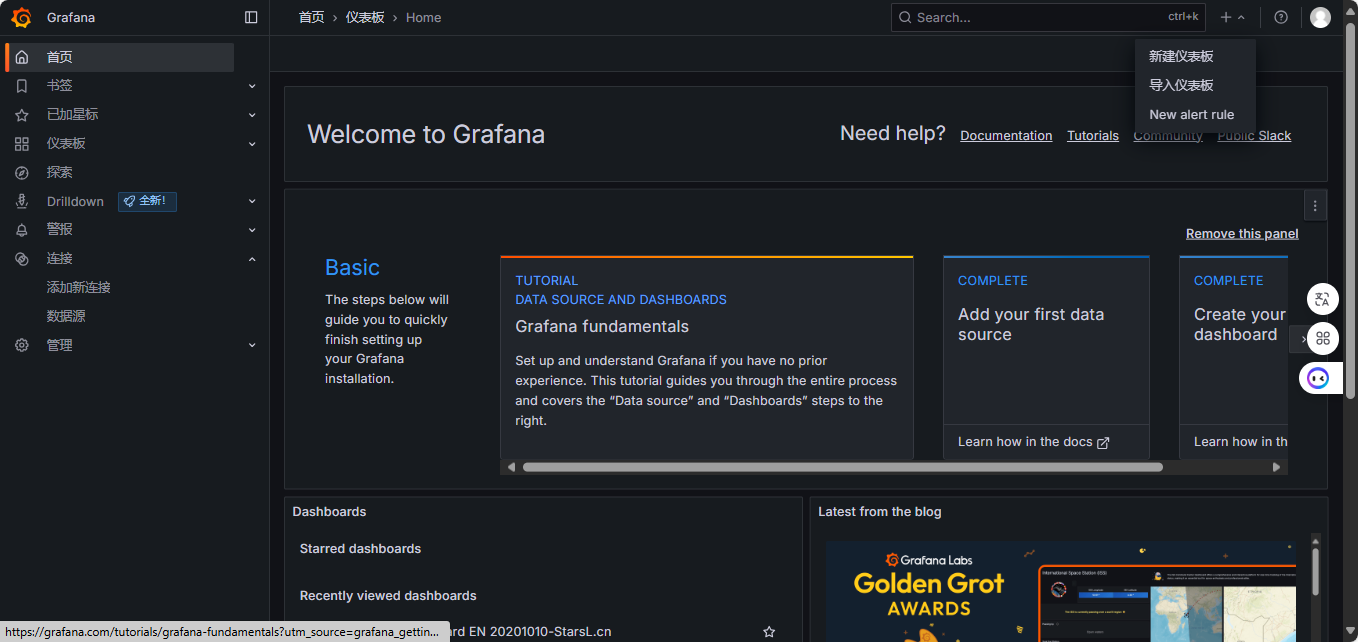Click the Drilldown icon in sidebar

pyautogui.click(x=22, y=201)
